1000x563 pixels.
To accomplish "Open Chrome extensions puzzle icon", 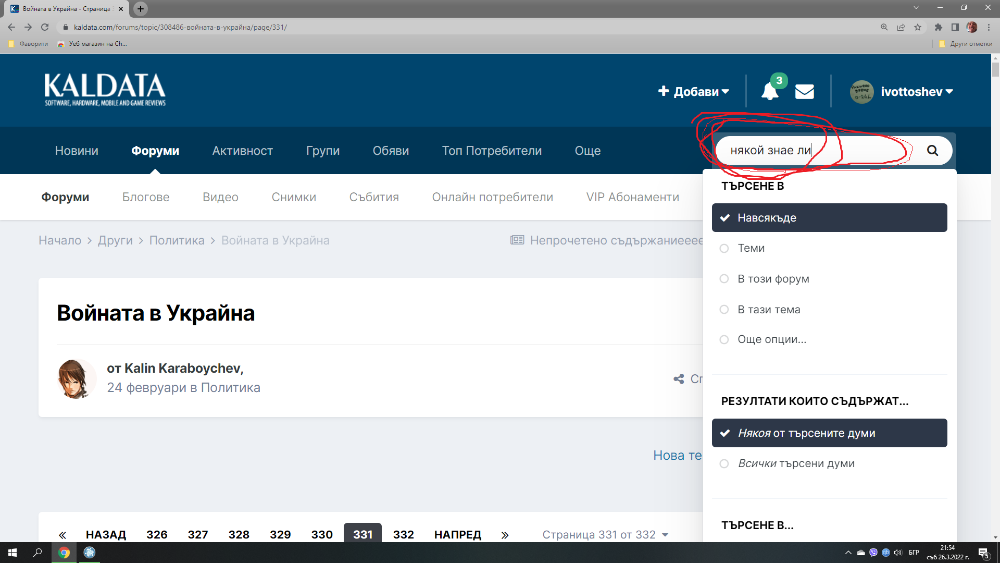I will [x=938, y=27].
